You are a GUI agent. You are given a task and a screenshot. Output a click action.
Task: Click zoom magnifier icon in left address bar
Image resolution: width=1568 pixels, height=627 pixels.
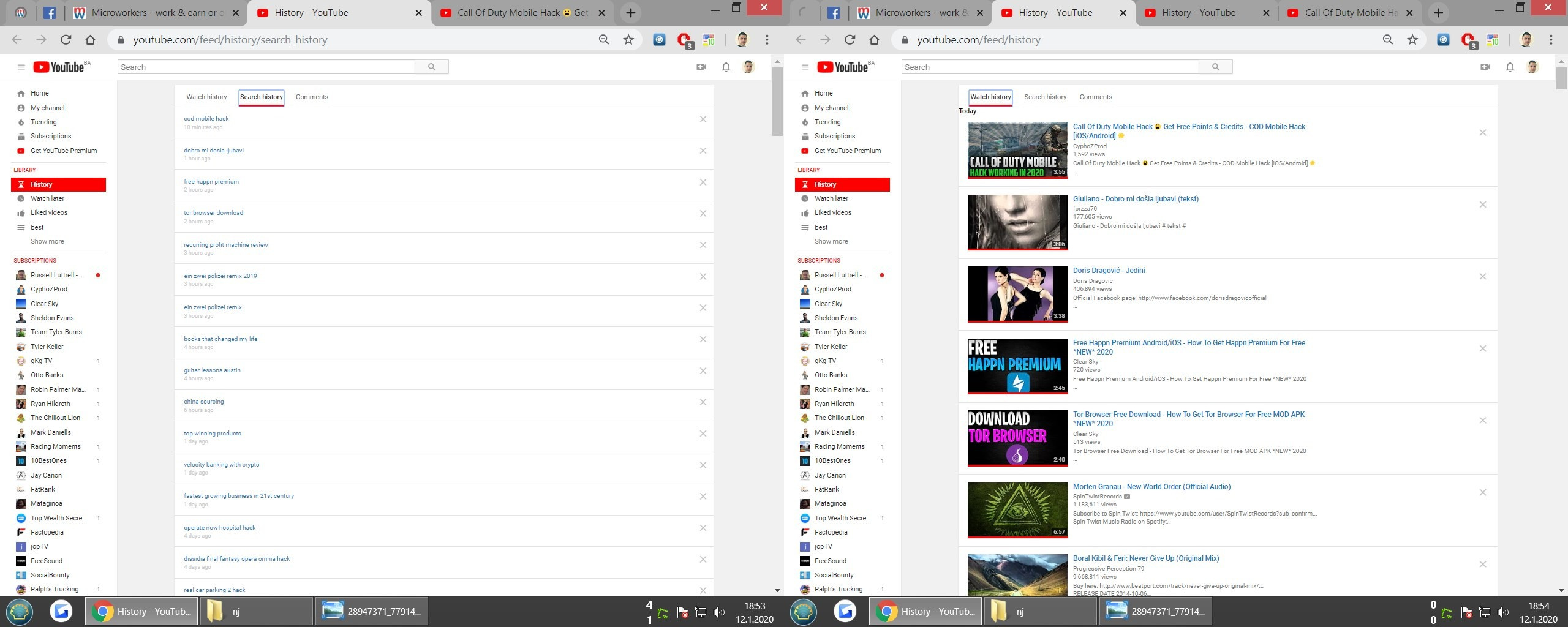pos(604,40)
